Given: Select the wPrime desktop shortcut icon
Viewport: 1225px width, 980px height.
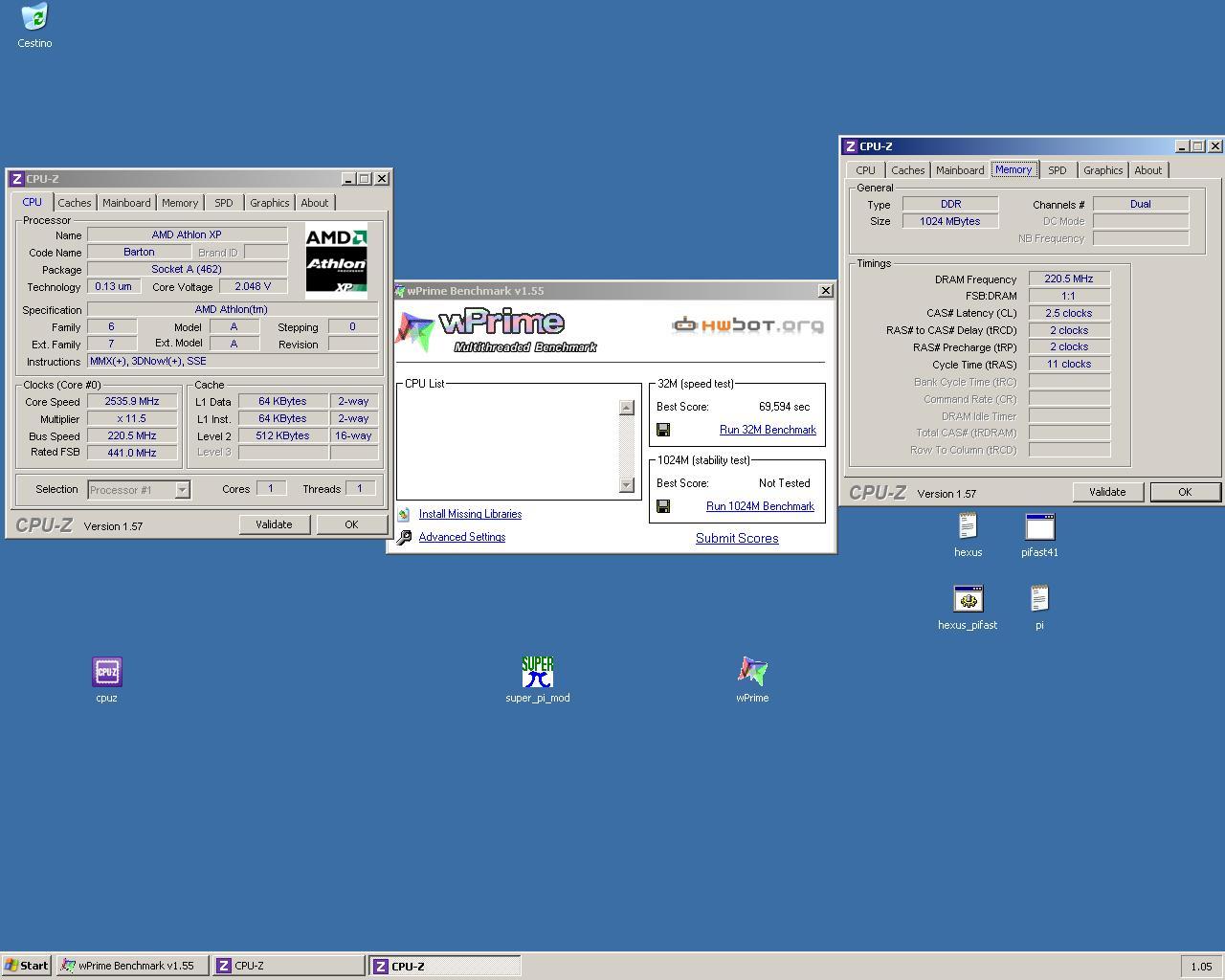Looking at the screenshot, I should coord(752,672).
